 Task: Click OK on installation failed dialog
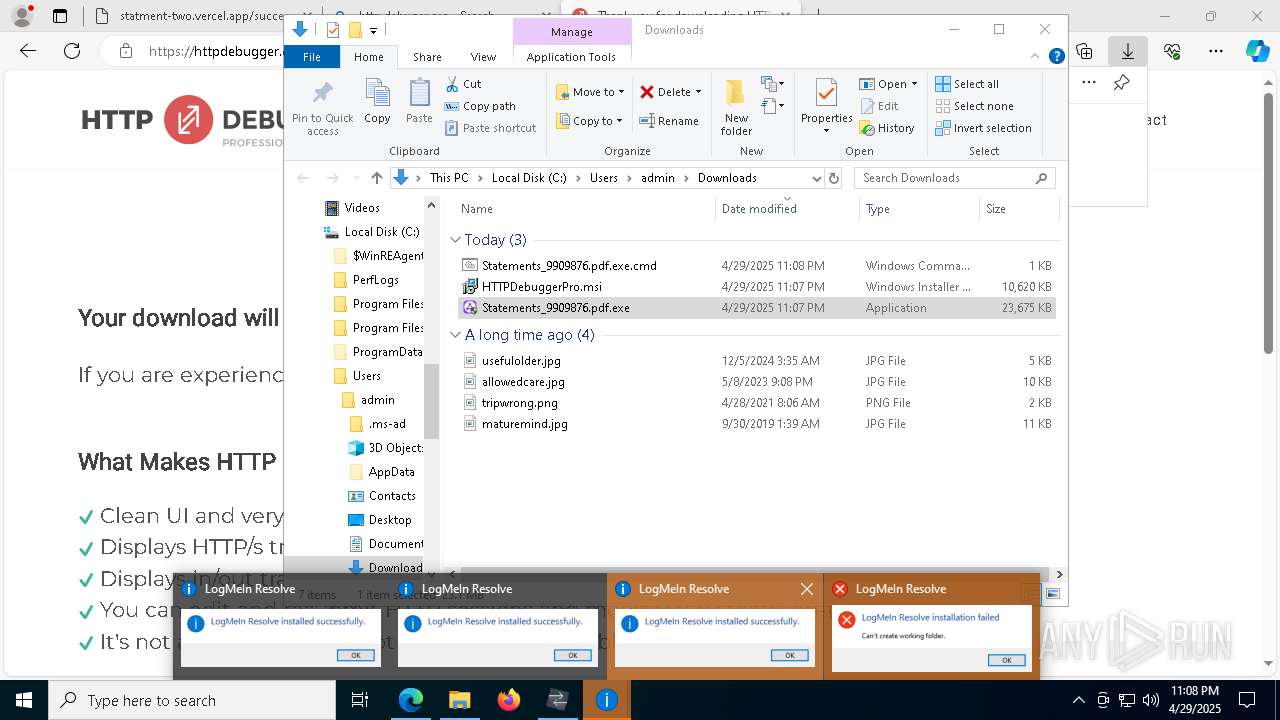[x=1006, y=660]
